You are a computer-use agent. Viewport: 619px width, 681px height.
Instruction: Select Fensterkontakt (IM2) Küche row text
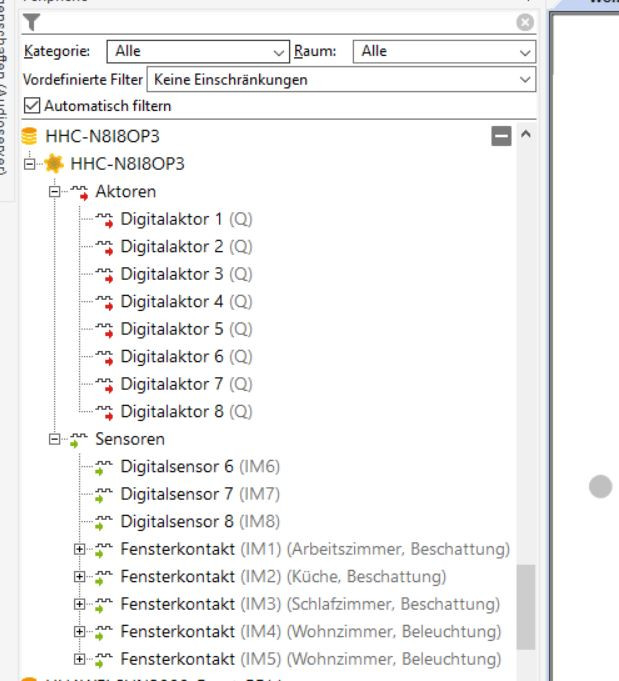(x=284, y=577)
